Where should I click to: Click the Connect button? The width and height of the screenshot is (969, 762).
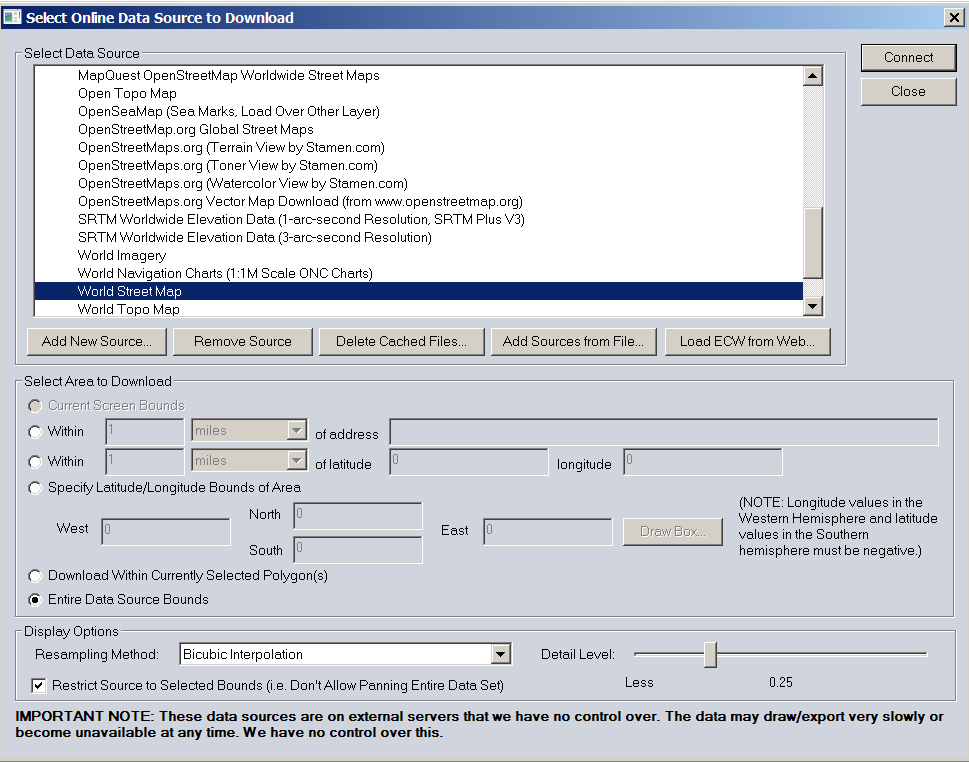pos(908,58)
